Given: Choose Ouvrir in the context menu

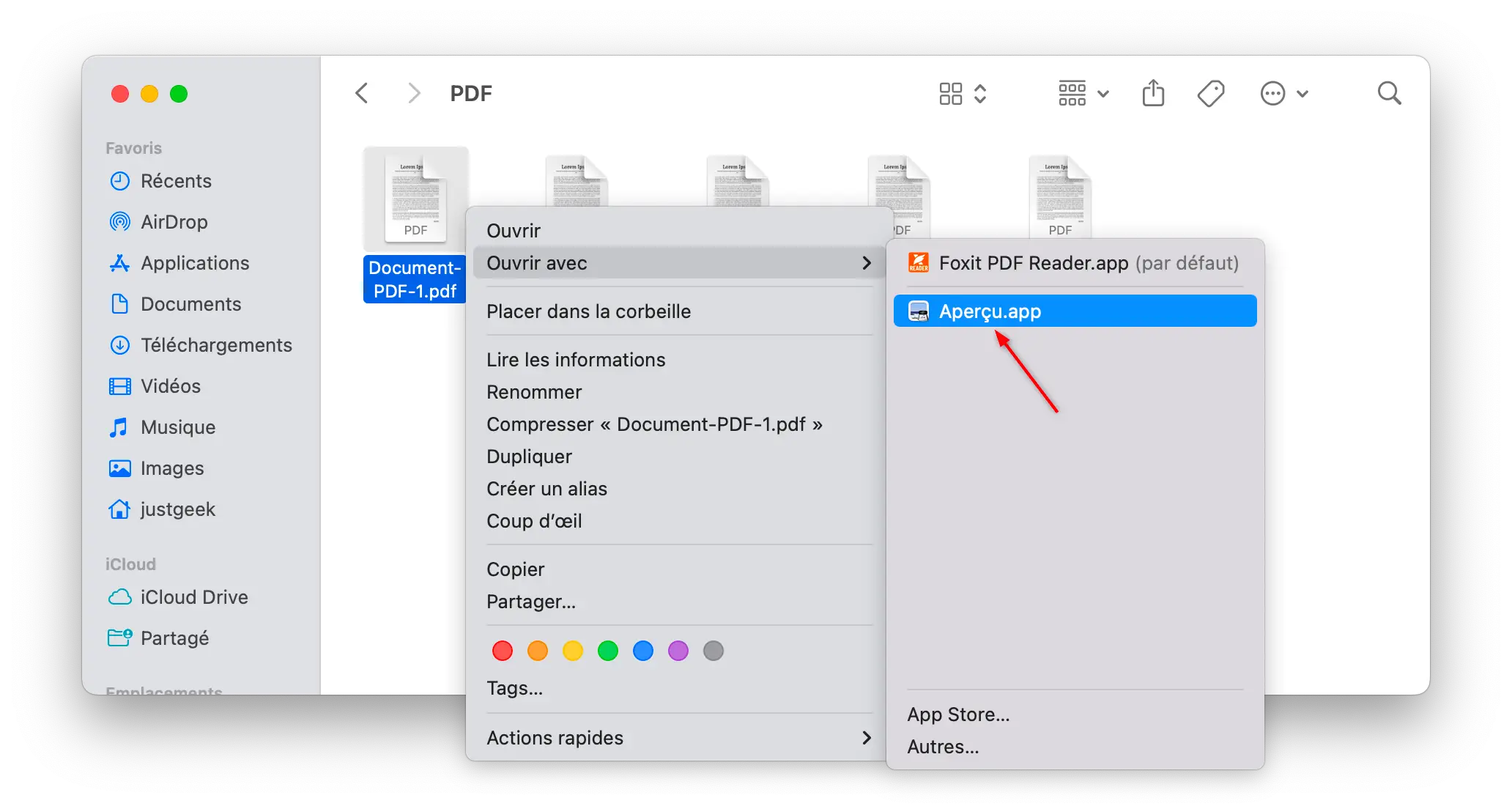Looking at the screenshot, I should click(679, 231).
